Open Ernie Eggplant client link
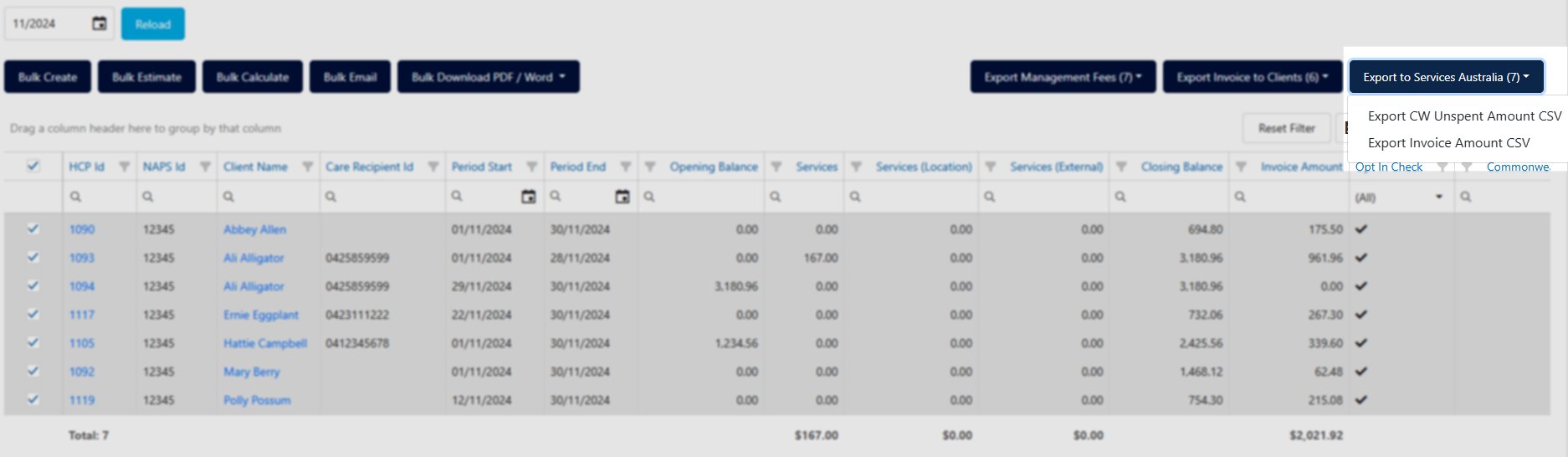 click(261, 315)
